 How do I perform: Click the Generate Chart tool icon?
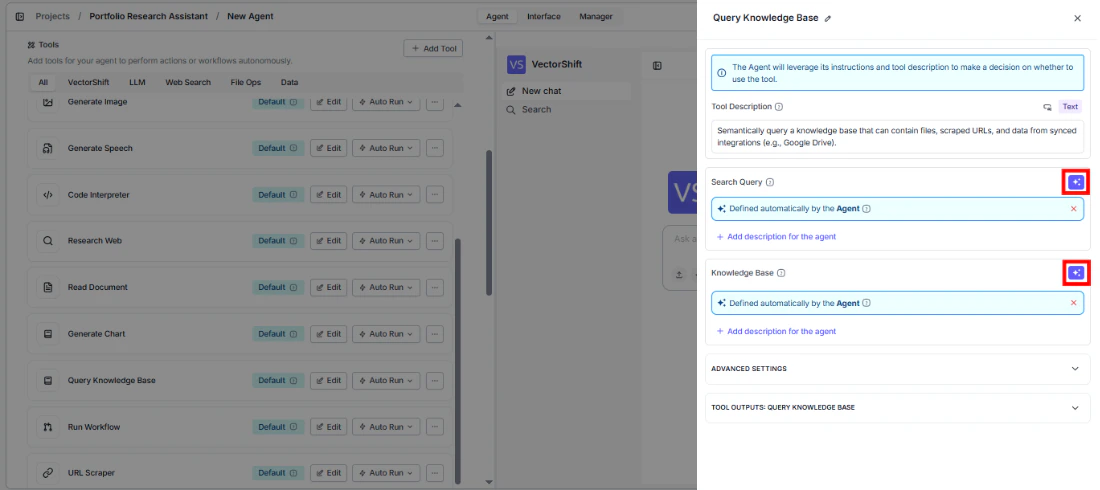click(x=48, y=334)
